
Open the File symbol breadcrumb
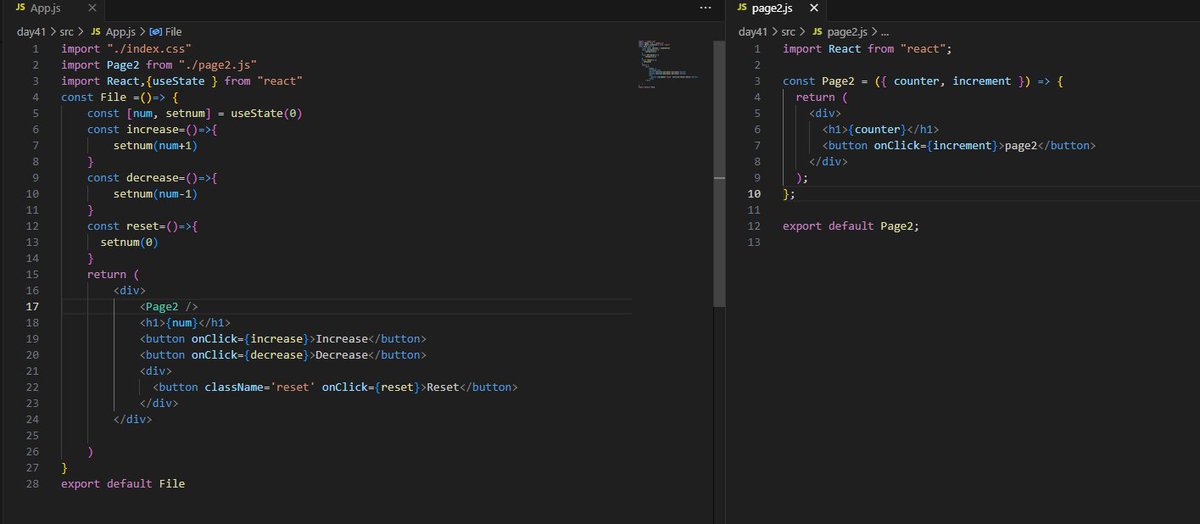[173, 32]
